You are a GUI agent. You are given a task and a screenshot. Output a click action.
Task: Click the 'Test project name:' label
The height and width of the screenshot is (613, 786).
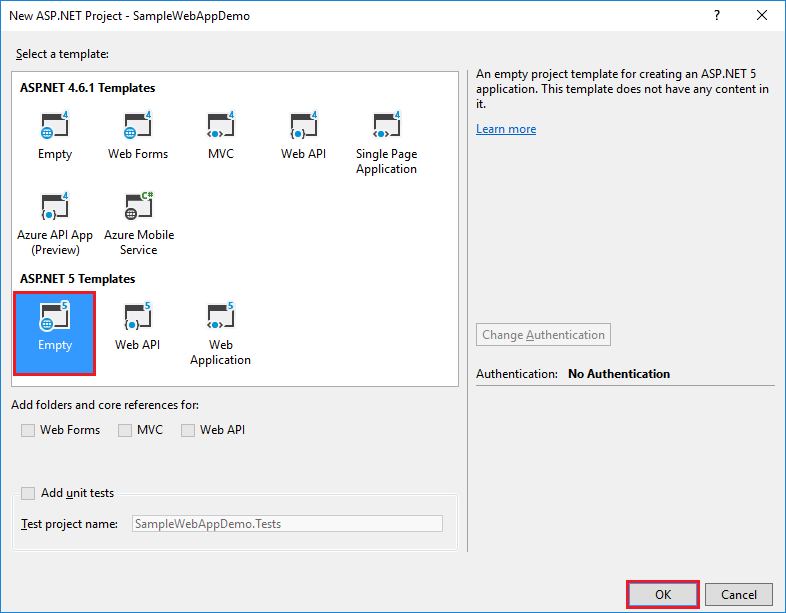[x=69, y=524]
